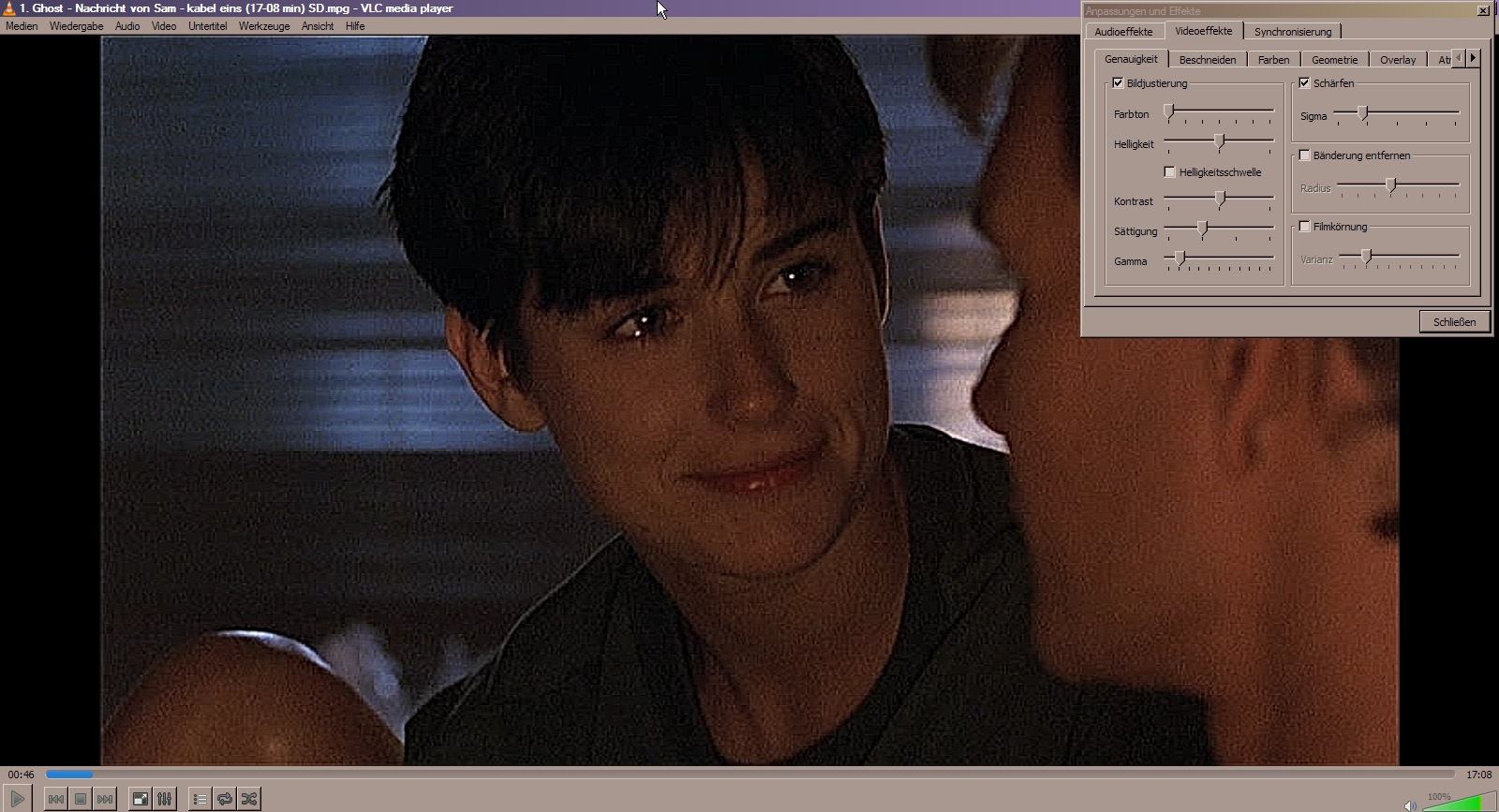Click the total duration 17:08 label
This screenshot has height=812, width=1499.
tap(1478, 775)
